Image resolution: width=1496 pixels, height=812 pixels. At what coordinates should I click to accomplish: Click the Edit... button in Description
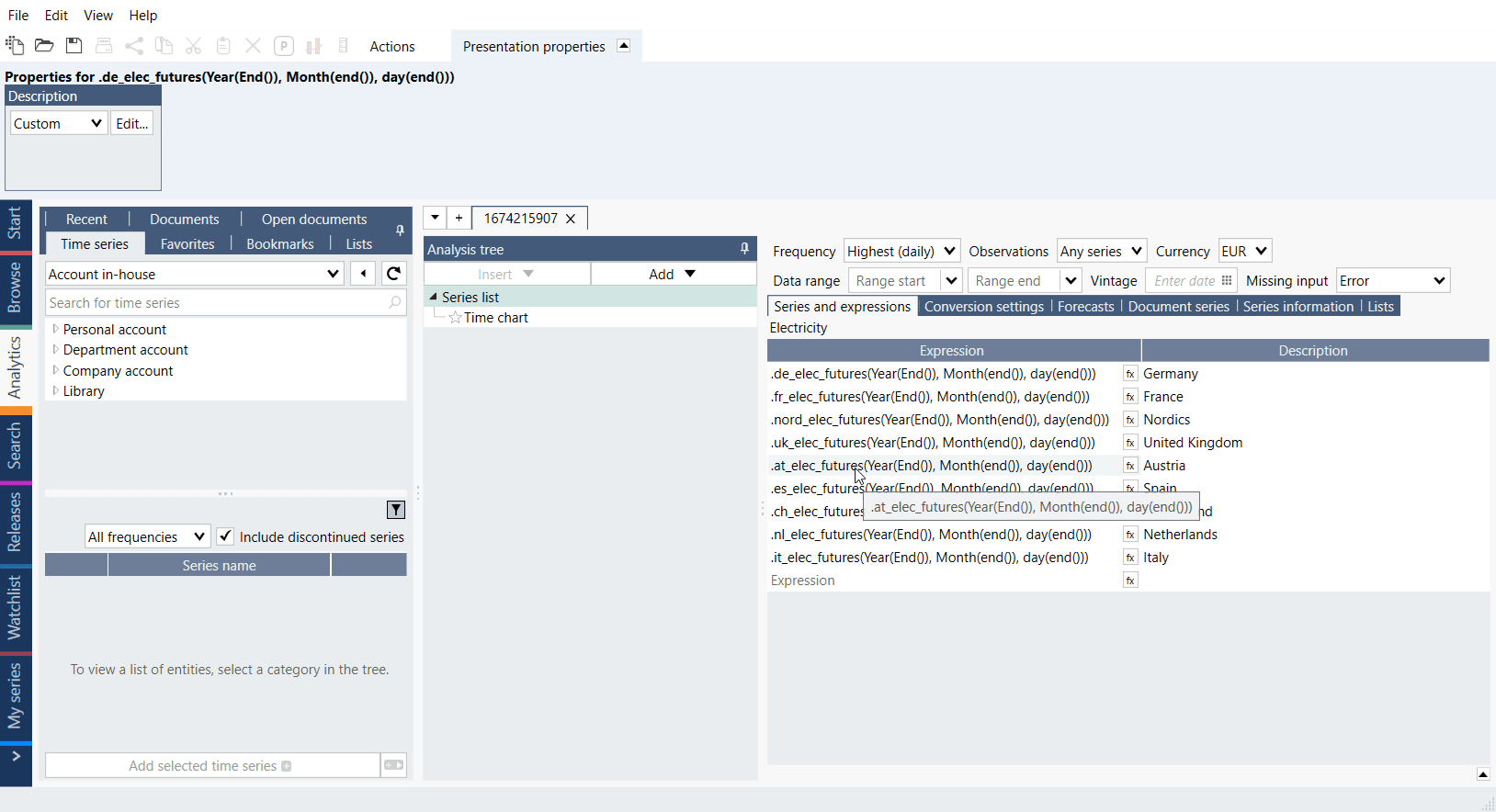coord(131,123)
